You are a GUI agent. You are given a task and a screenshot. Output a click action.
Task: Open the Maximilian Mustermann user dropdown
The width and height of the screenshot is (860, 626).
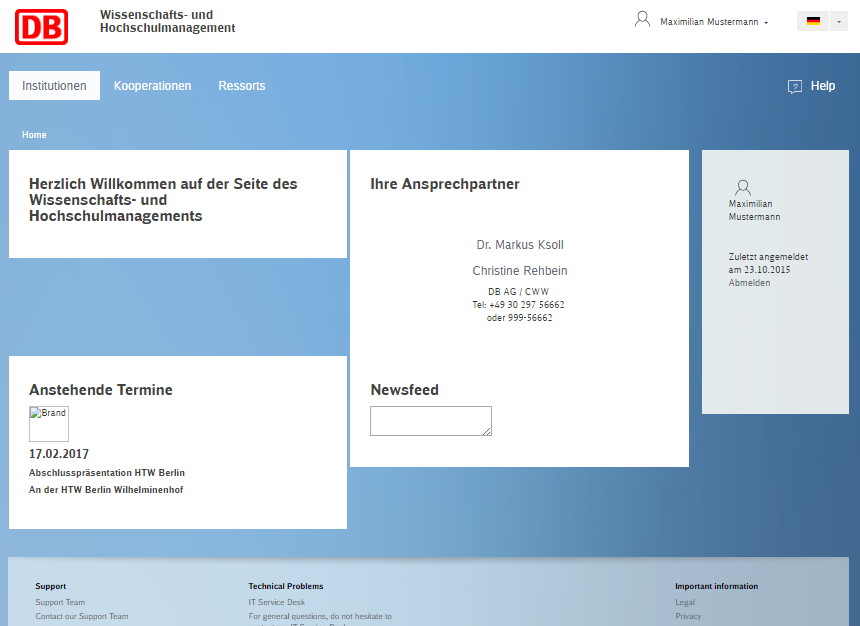point(714,22)
